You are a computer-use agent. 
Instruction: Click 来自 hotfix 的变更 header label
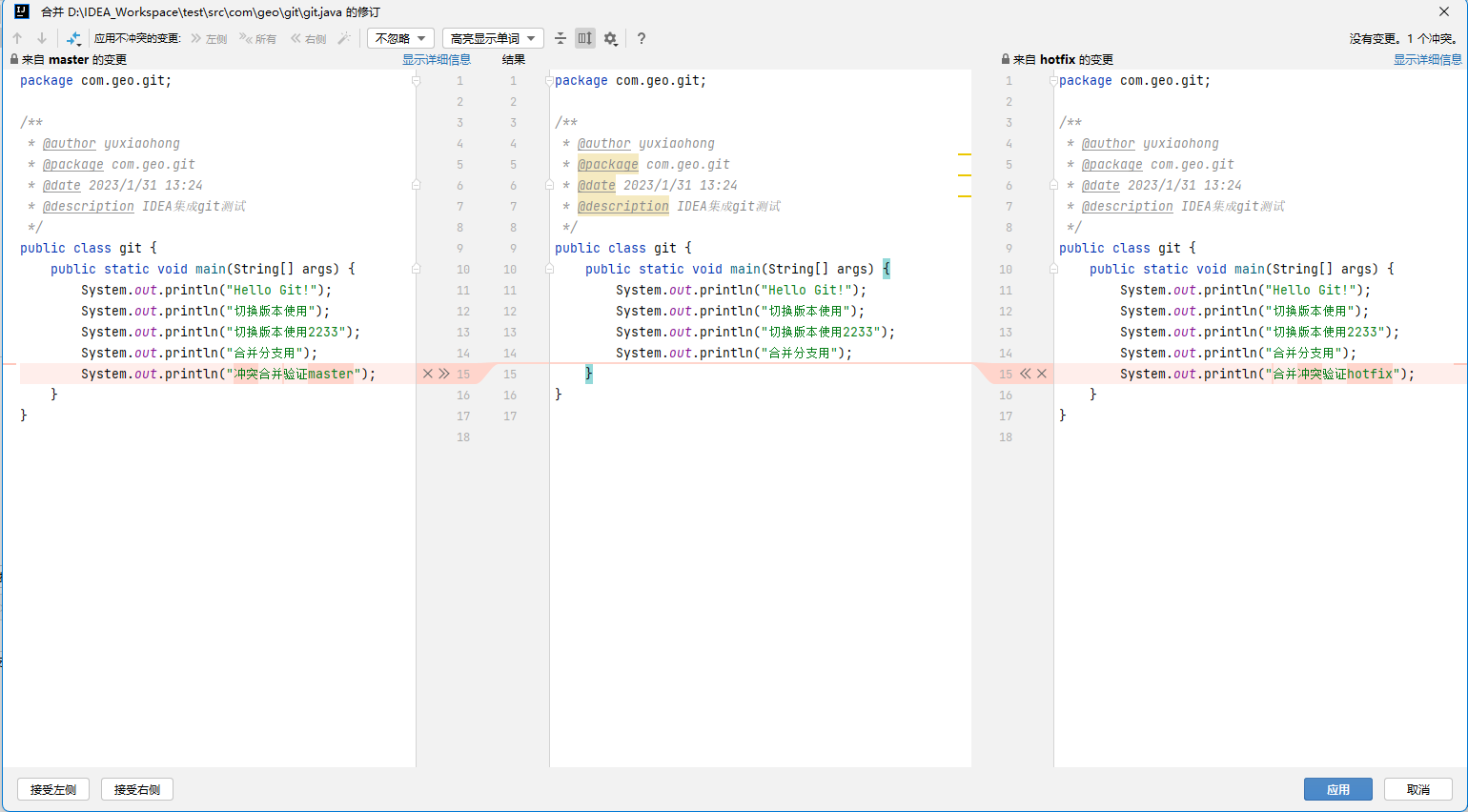click(1063, 59)
